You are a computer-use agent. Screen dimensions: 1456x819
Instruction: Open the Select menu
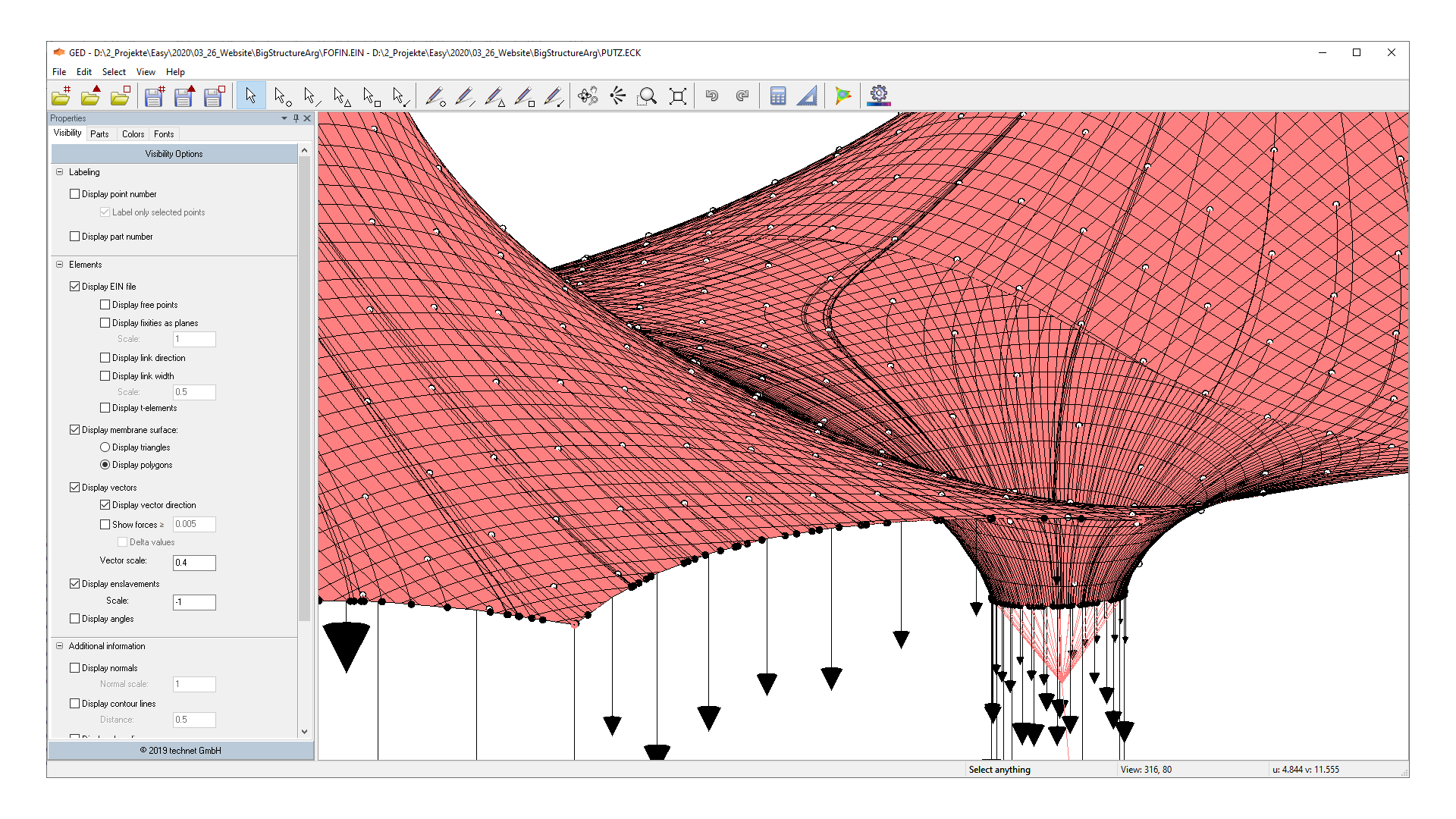click(114, 72)
